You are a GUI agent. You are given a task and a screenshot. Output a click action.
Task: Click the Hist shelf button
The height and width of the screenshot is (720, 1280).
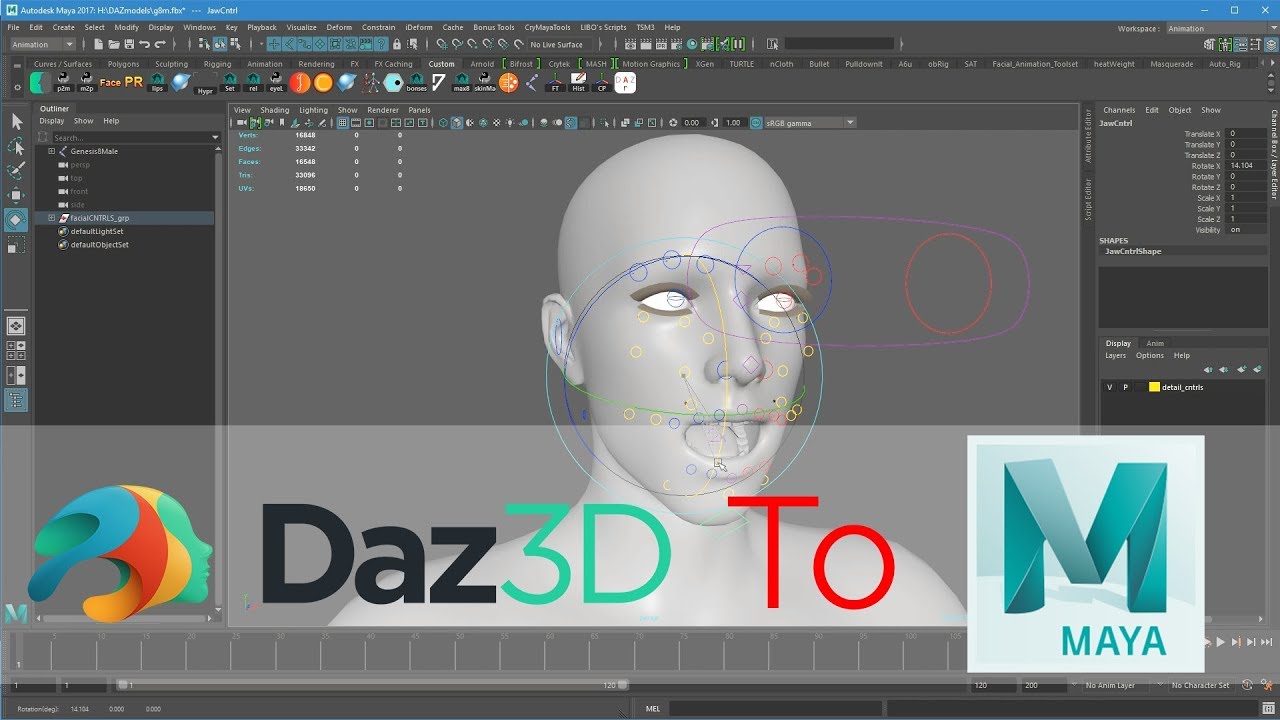[579, 83]
